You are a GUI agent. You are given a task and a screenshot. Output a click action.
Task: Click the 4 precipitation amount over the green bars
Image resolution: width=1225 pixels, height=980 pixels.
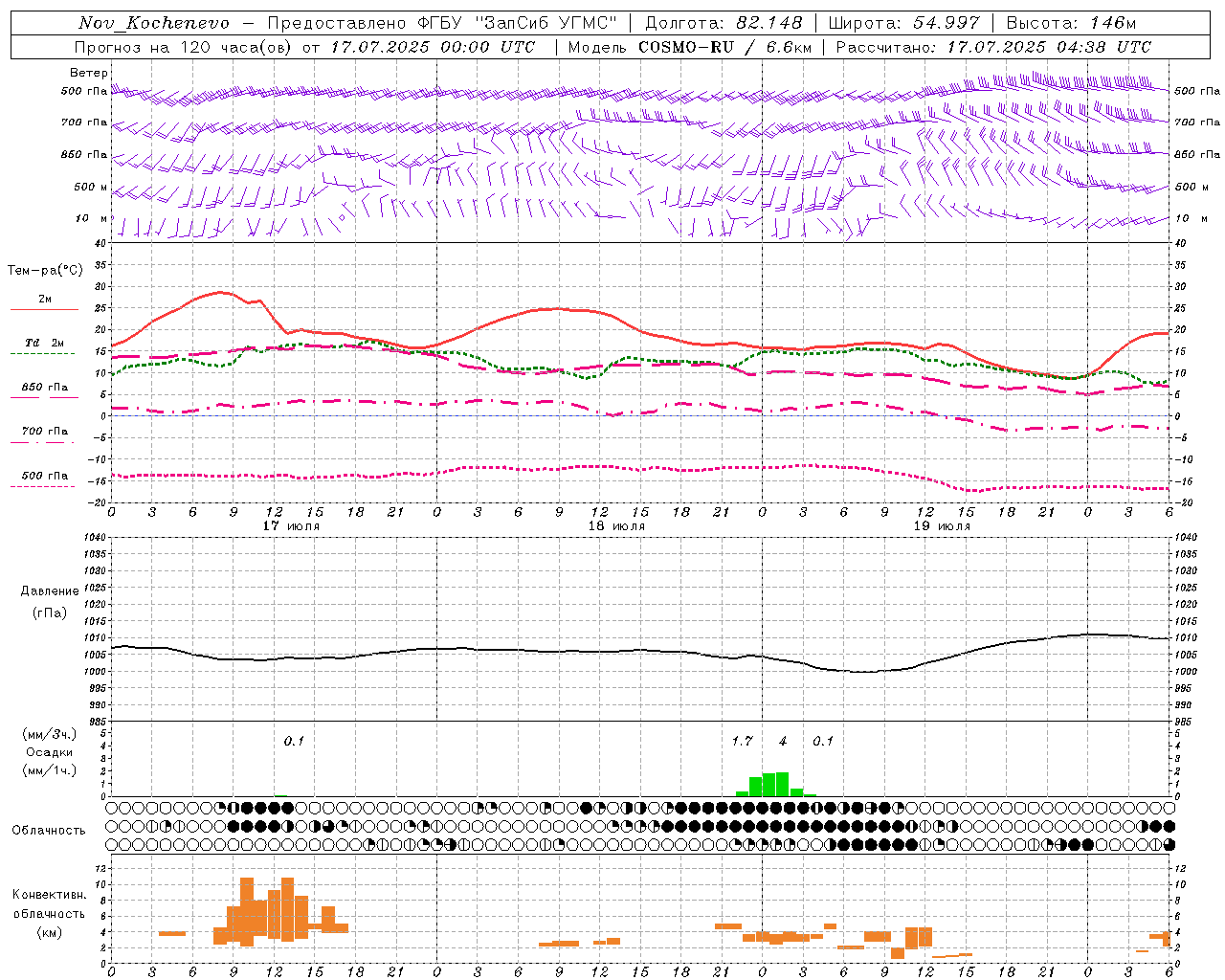click(783, 742)
